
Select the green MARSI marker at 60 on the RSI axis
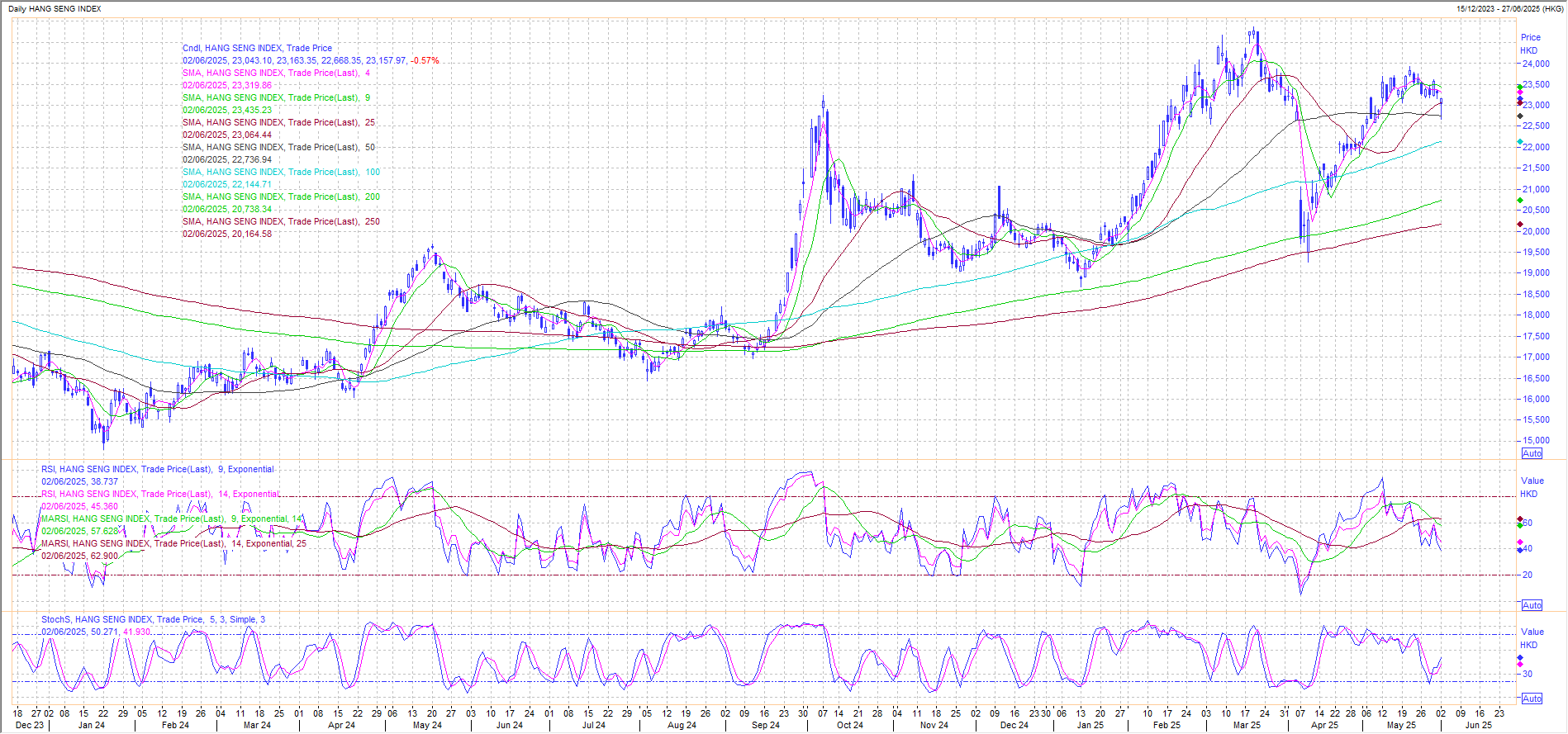tap(1520, 525)
